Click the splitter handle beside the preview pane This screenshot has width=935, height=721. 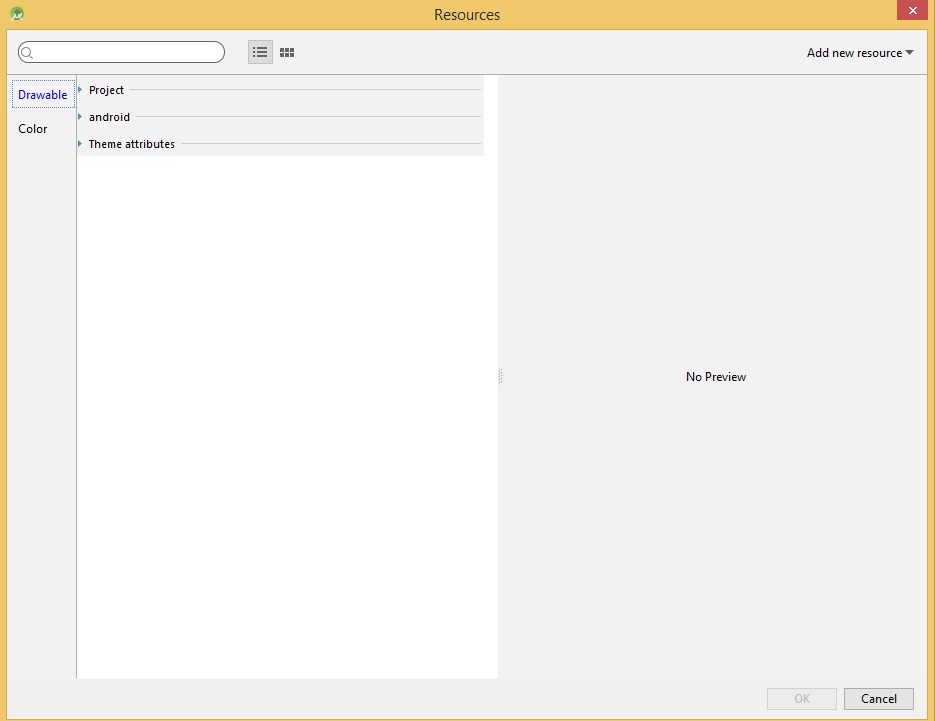click(x=500, y=376)
